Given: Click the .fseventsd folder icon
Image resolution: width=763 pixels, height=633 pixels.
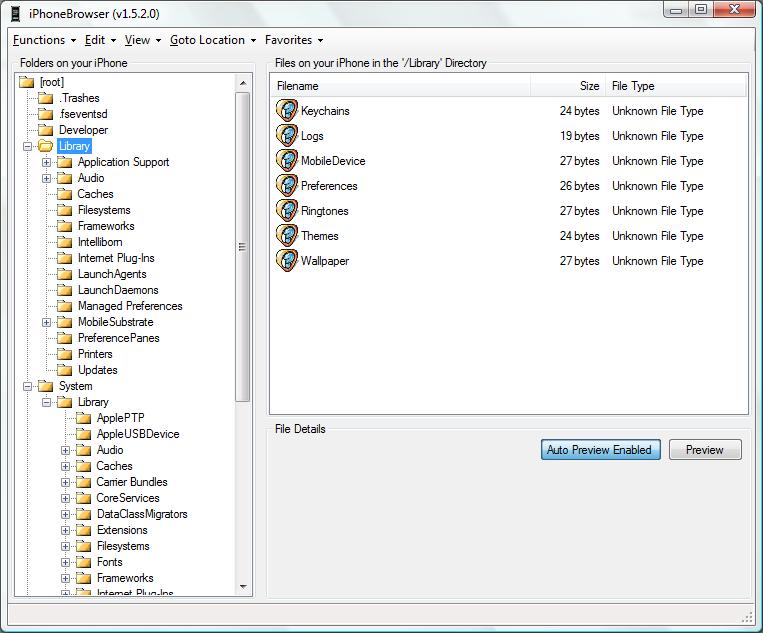Looking at the screenshot, I should click(x=46, y=114).
